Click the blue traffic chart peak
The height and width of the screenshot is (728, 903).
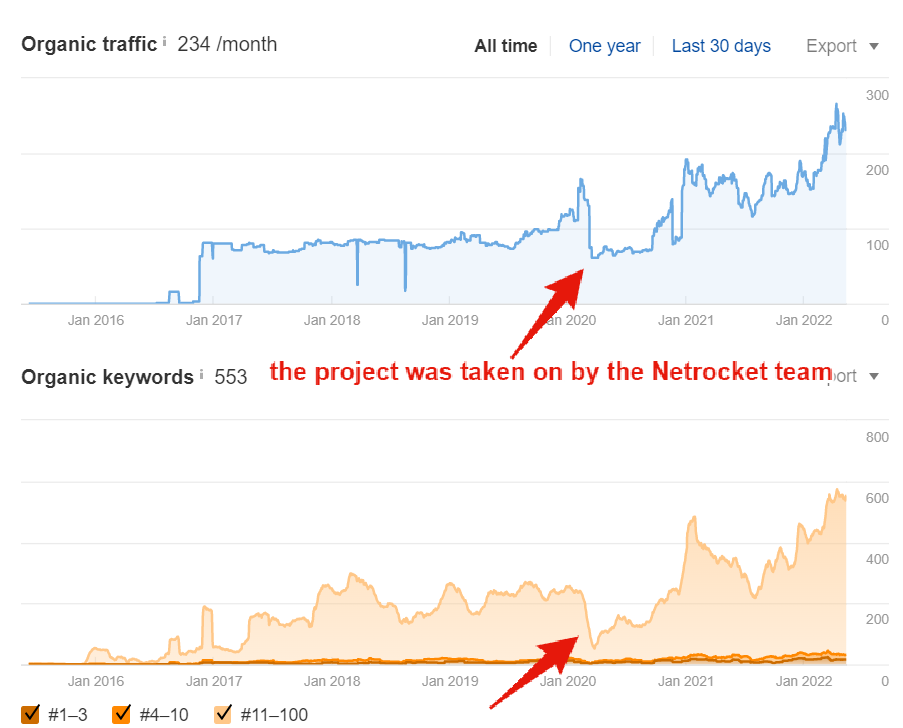[836, 105]
